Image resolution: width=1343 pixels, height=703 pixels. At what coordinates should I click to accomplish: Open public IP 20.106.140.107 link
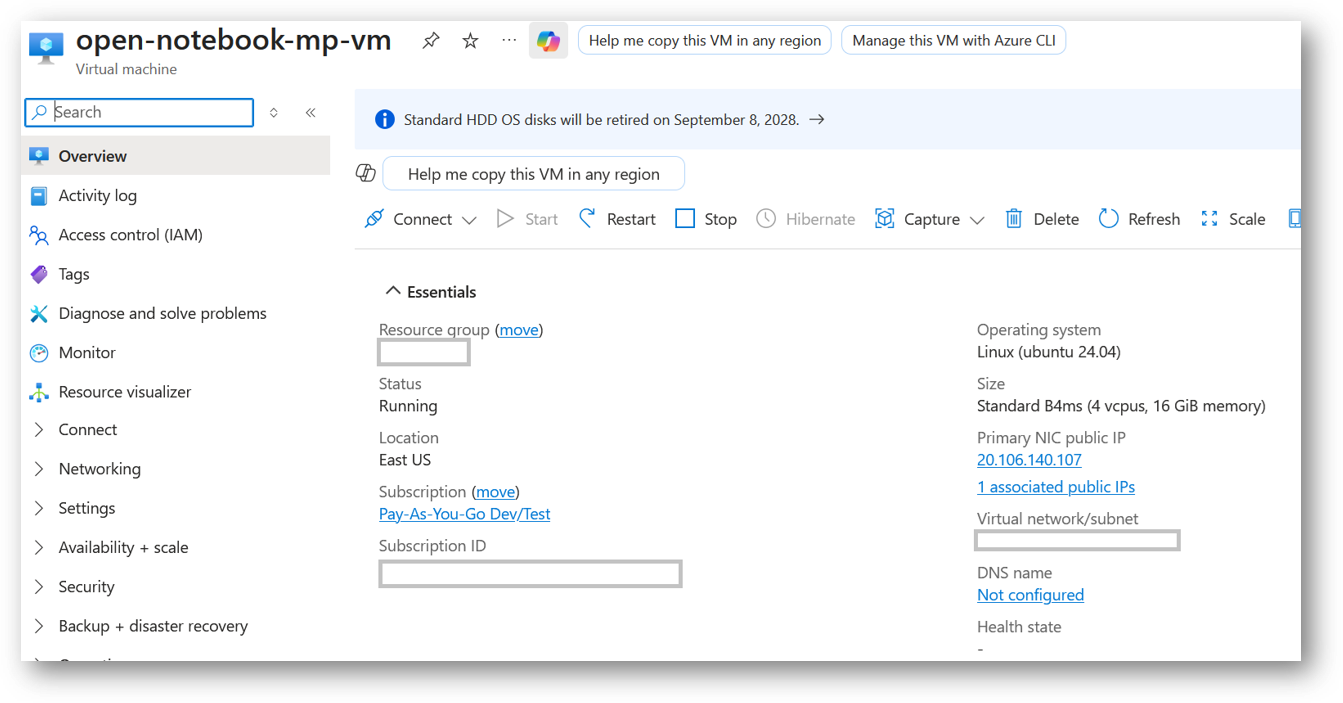(1029, 460)
